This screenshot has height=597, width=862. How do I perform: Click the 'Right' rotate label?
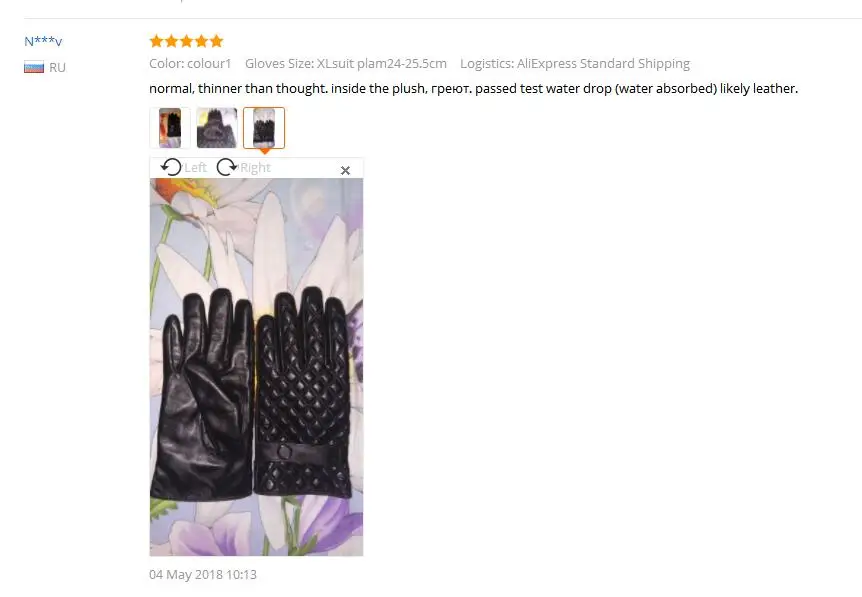pos(256,167)
